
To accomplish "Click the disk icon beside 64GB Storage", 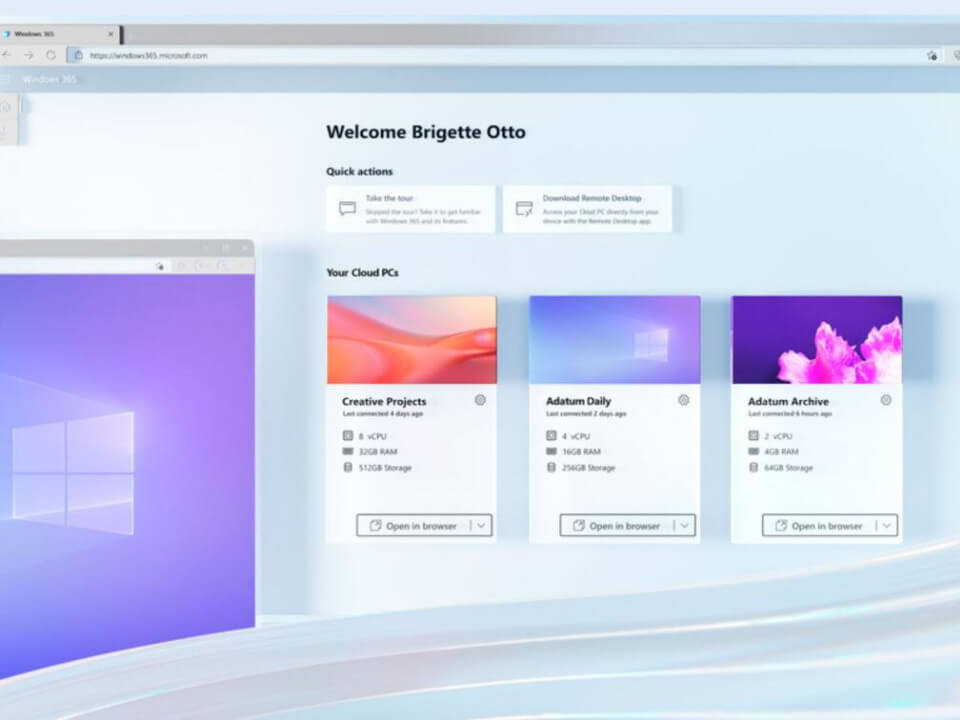I will click(753, 467).
